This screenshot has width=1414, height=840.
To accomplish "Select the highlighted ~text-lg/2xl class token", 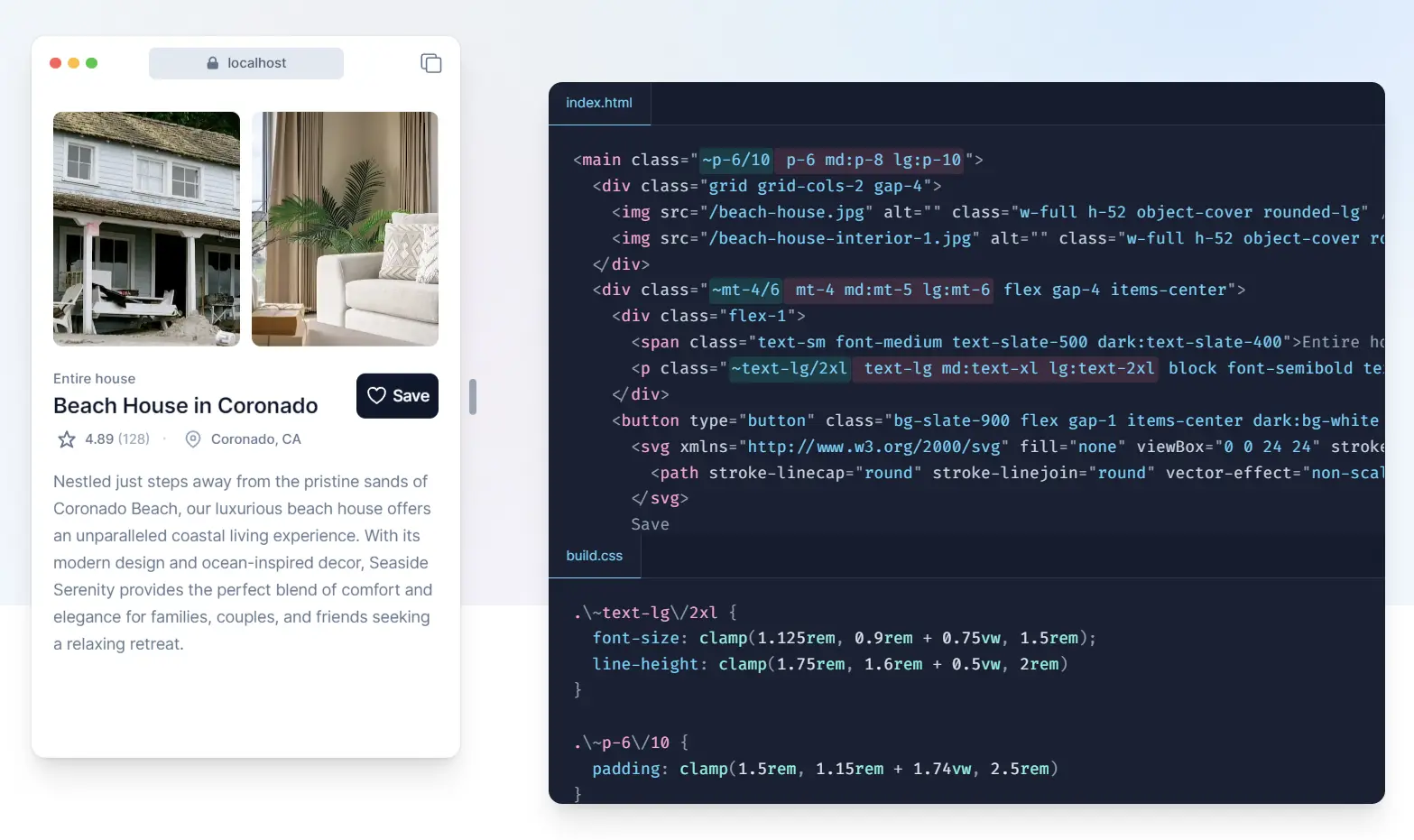I will [x=790, y=368].
